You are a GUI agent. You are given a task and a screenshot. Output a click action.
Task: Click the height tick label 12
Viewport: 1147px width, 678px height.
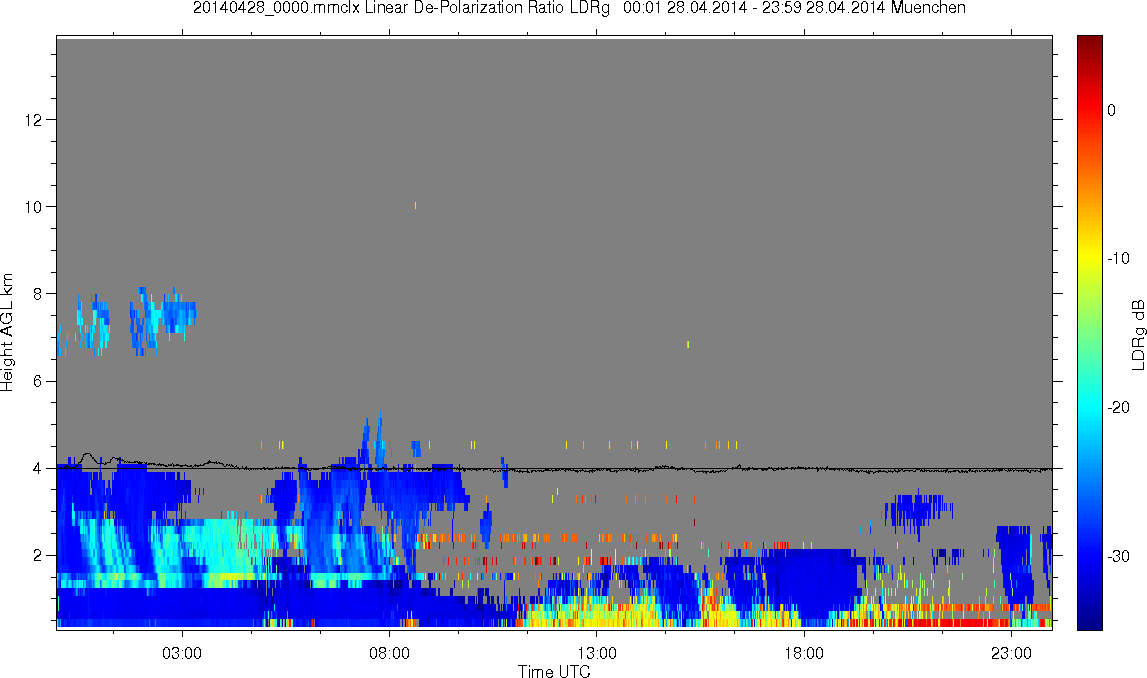[x=33, y=119]
